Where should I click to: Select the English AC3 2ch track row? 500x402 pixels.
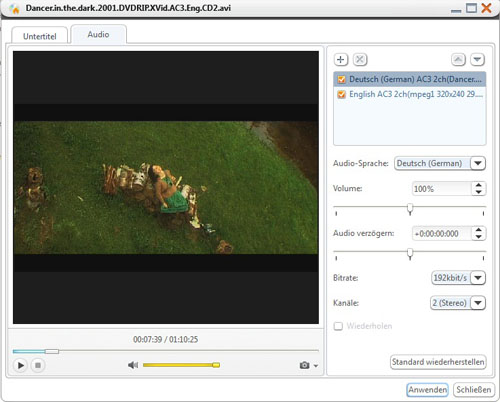tap(410, 94)
